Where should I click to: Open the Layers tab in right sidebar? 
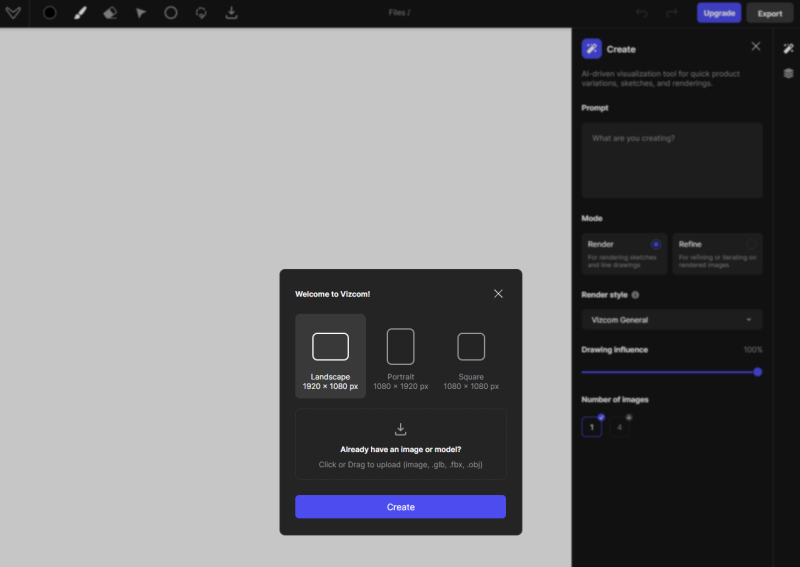788,73
